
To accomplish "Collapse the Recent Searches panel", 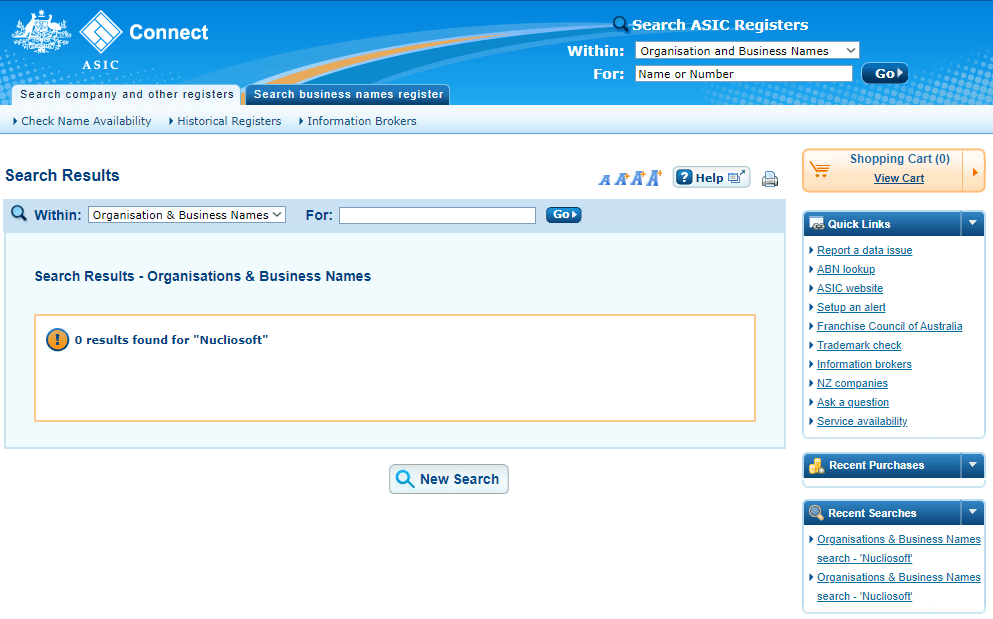I will (973, 513).
